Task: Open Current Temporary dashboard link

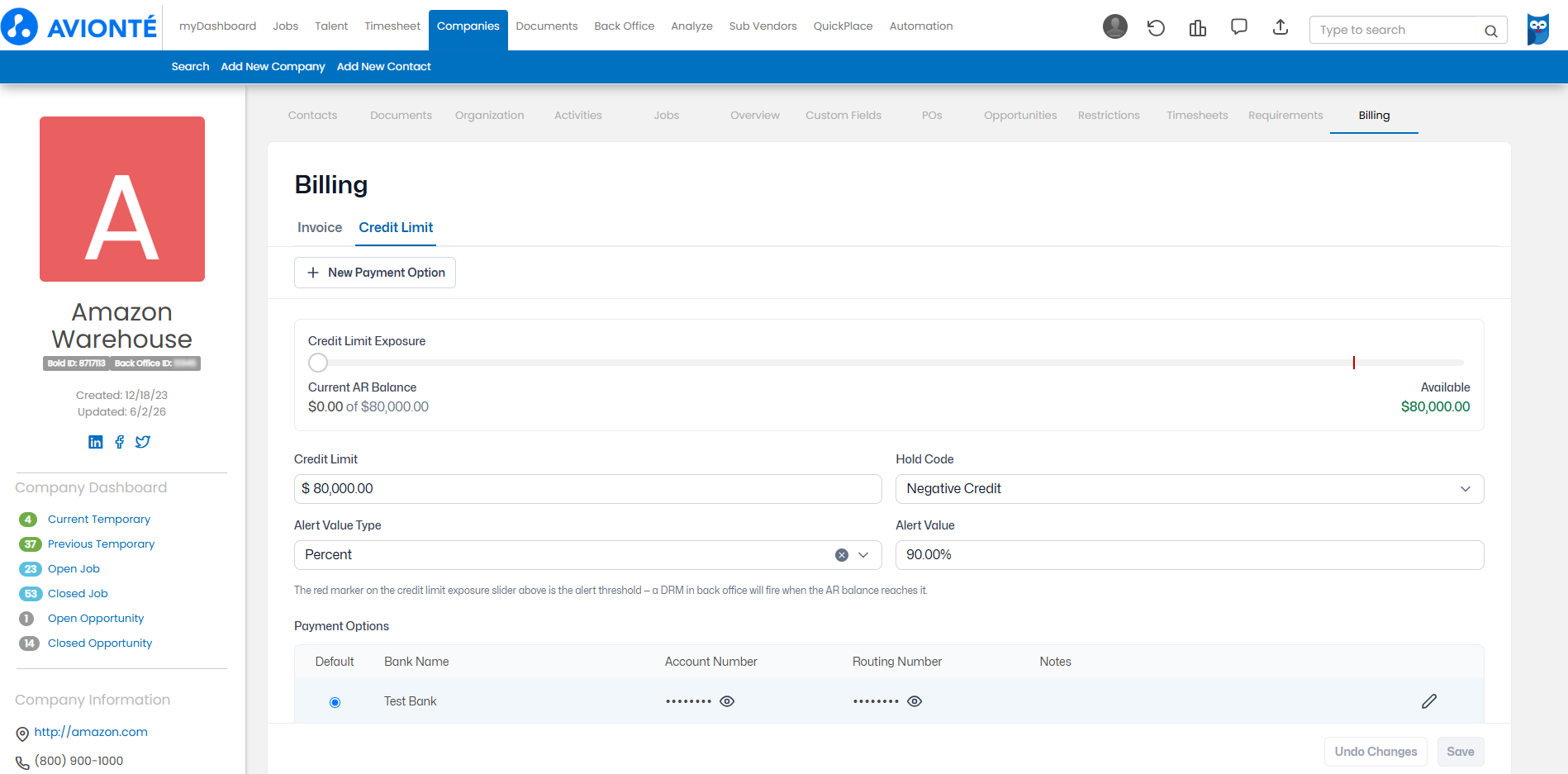Action: 99,520
